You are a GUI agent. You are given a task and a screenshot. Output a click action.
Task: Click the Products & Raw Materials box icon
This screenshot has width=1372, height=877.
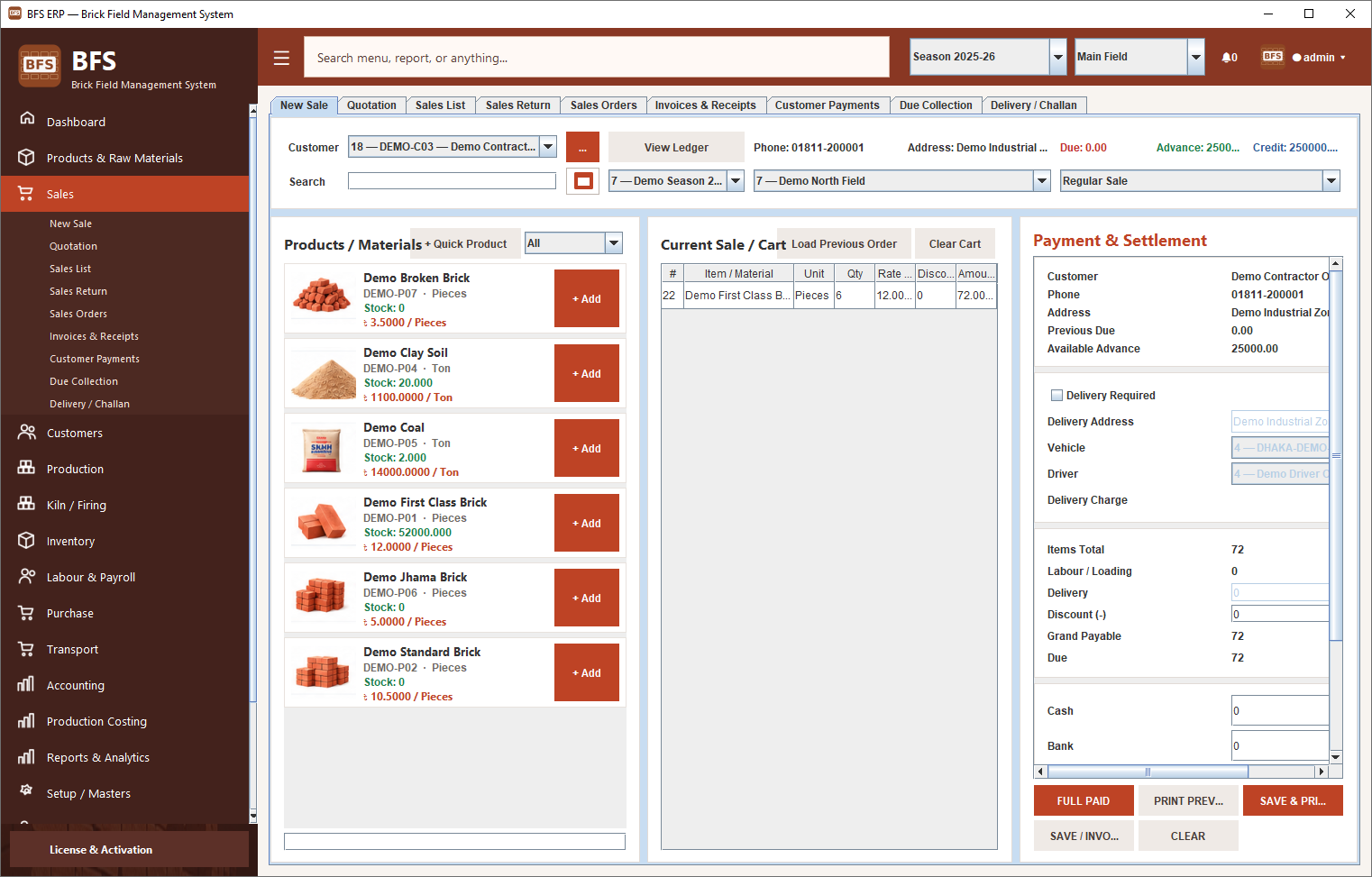(27, 157)
